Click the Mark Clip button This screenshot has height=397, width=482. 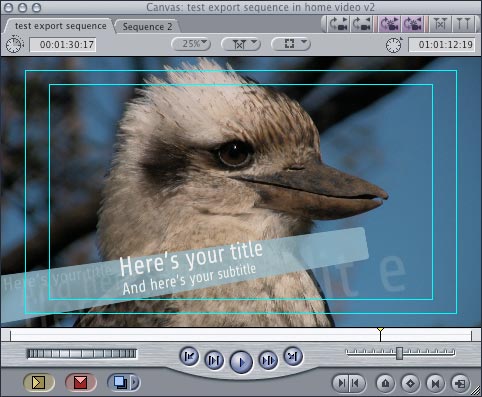[435, 383]
